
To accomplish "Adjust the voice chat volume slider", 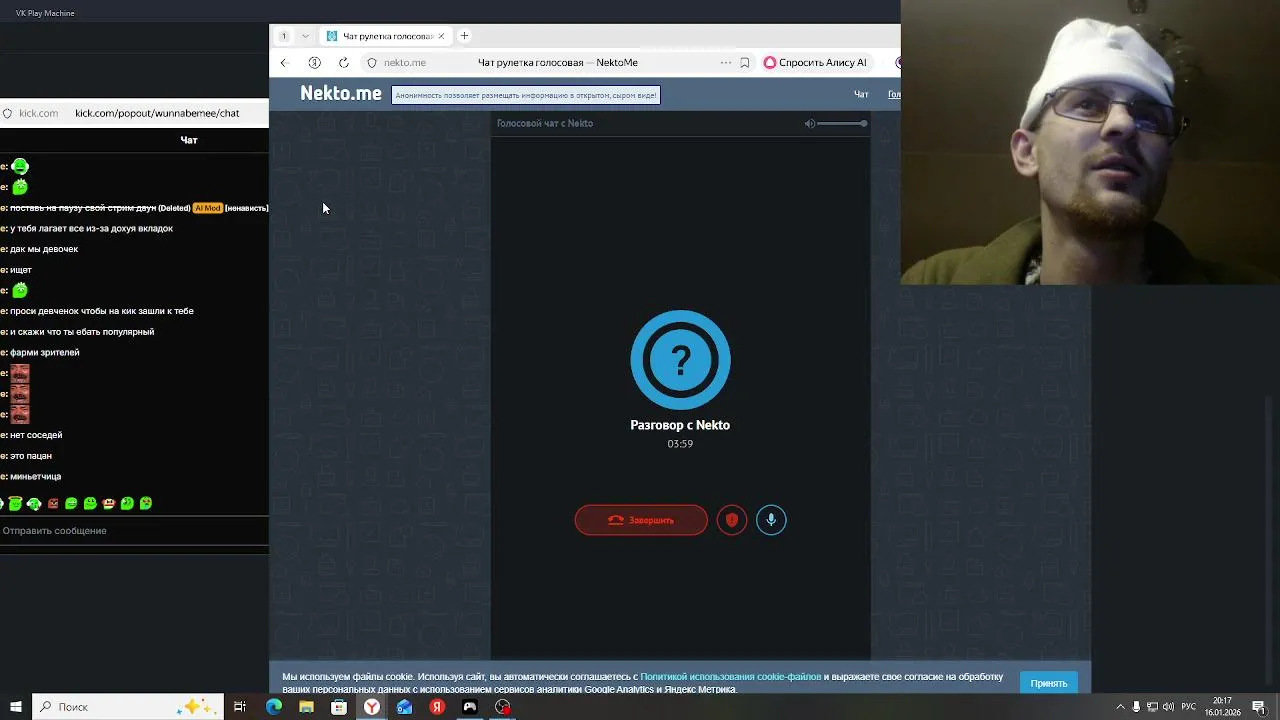I will click(x=842, y=123).
